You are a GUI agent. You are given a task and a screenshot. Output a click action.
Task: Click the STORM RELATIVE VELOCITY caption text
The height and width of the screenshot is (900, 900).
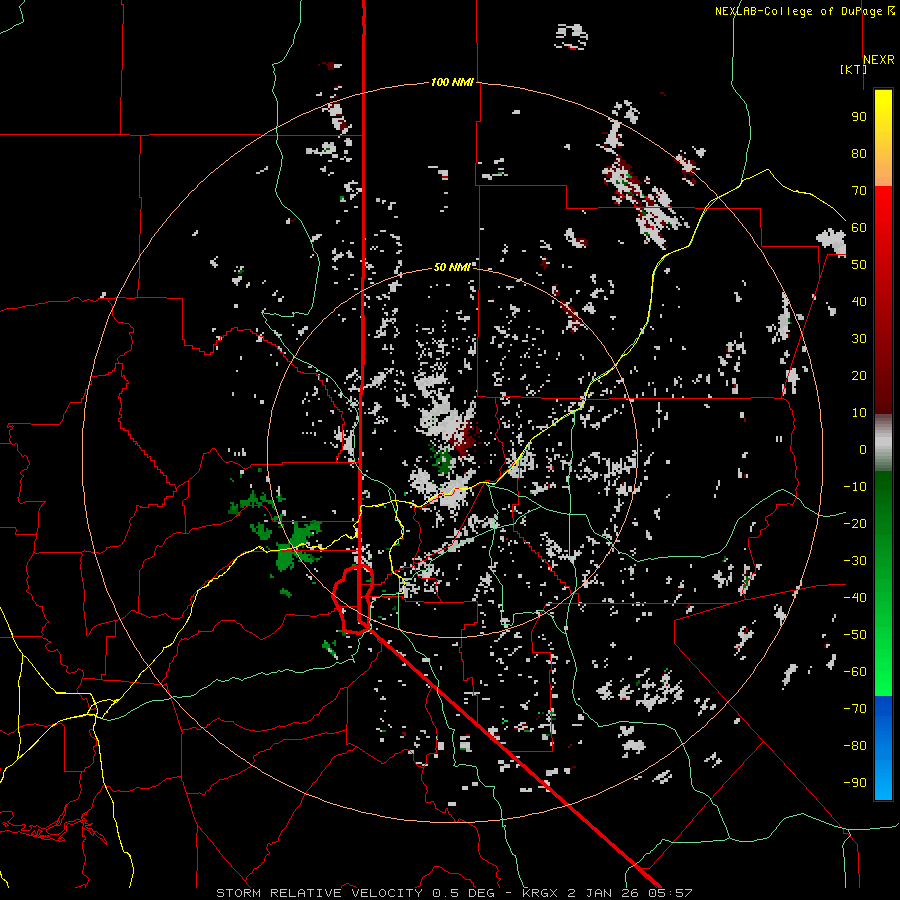pos(319,893)
